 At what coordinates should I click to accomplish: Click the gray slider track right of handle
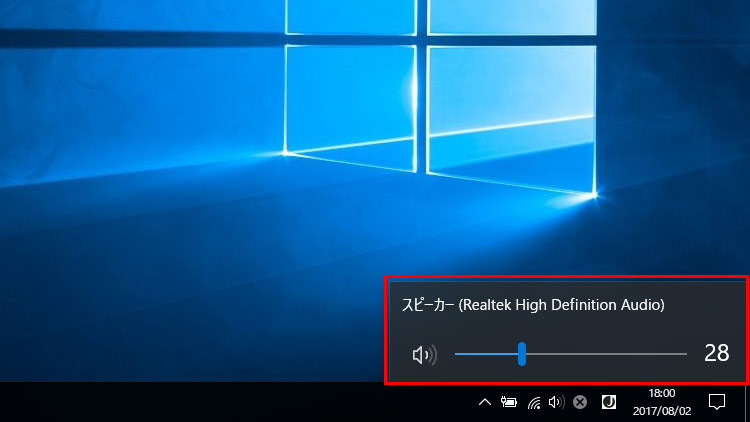tap(605, 354)
